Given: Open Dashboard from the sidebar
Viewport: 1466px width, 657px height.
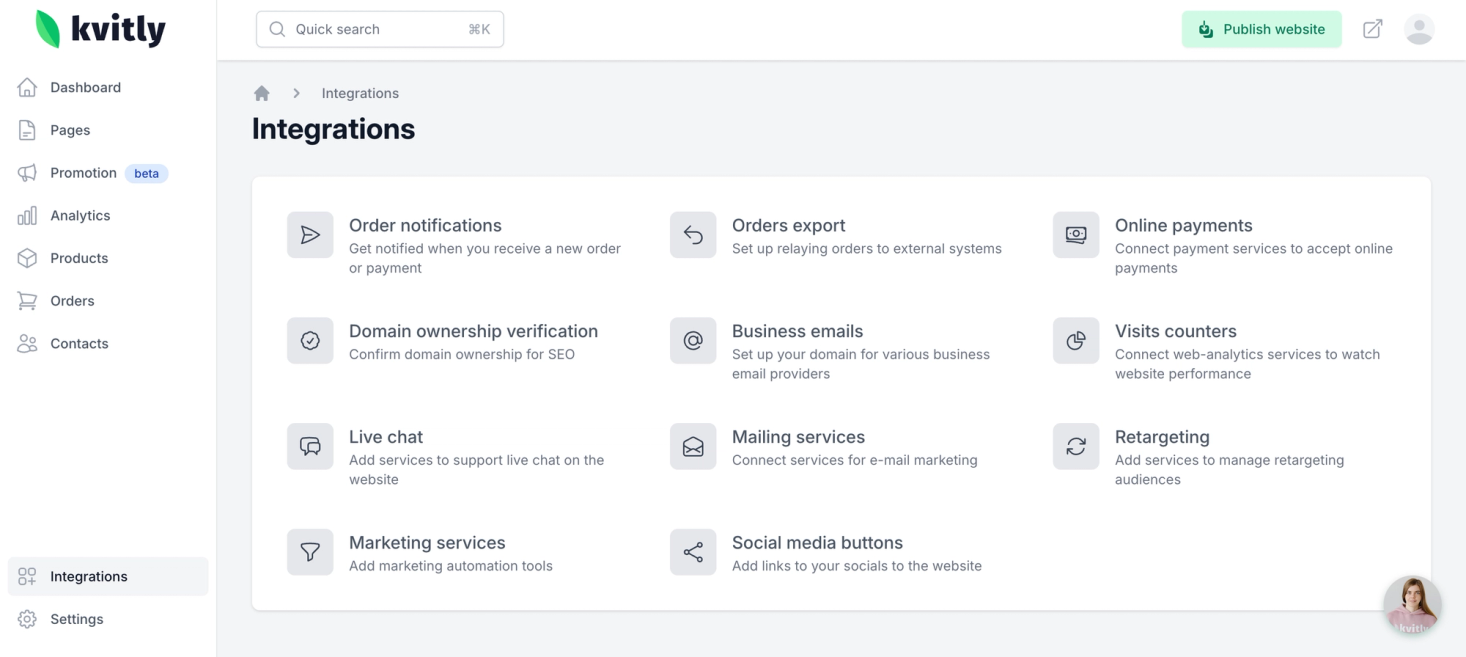Looking at the screenshot, I should click(85, 87).
